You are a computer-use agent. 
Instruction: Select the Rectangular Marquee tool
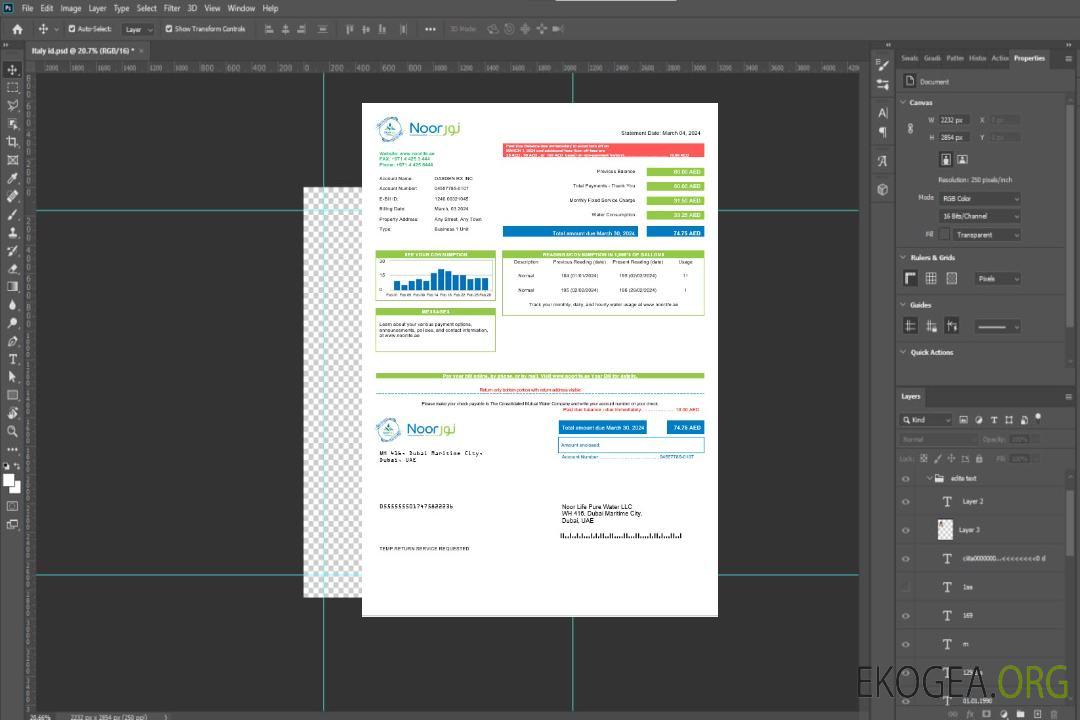(12, 88)
